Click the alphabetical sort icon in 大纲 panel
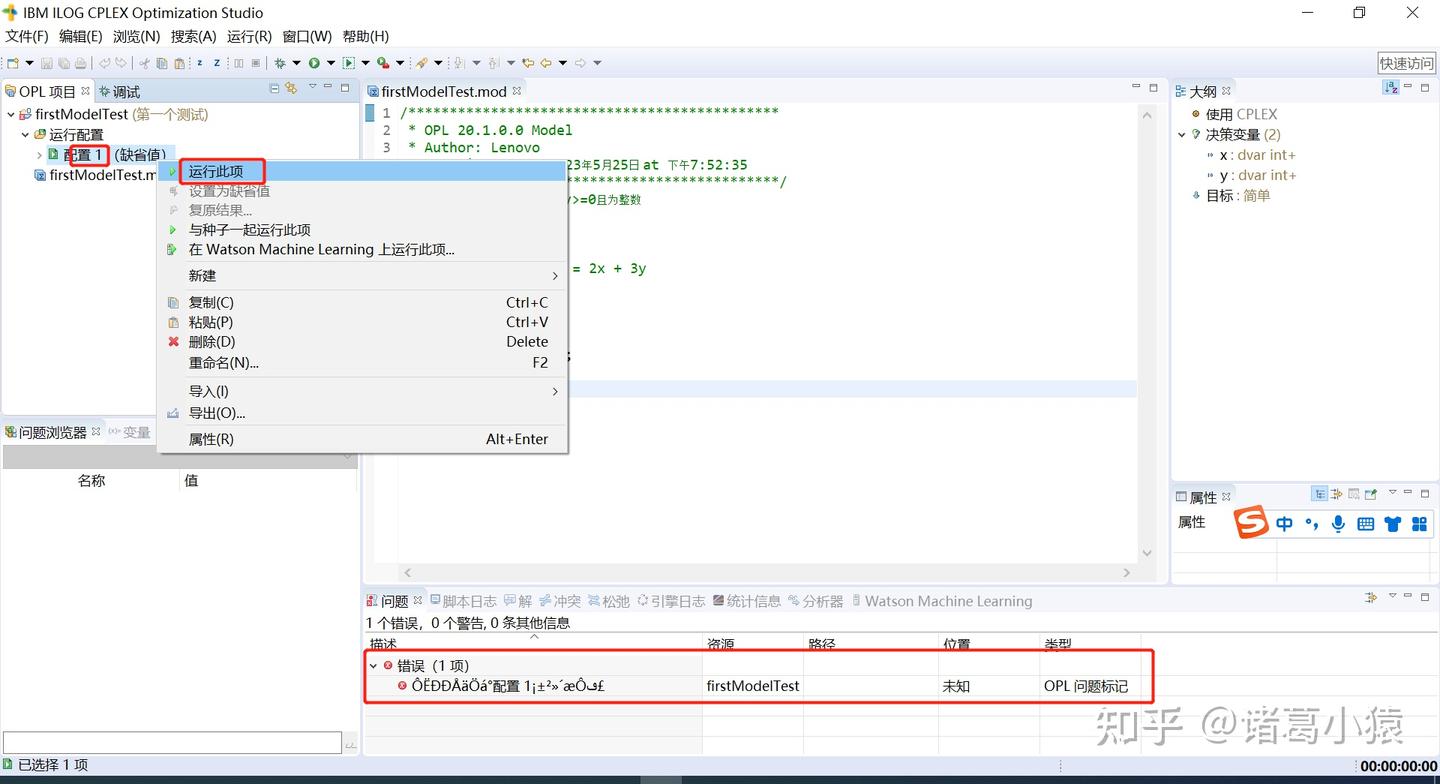This screenshot has width=1440, height=784. coord(1390,87)
